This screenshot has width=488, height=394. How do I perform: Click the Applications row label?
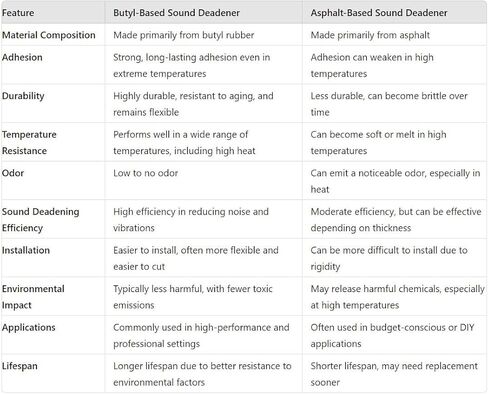click(29, 328)
